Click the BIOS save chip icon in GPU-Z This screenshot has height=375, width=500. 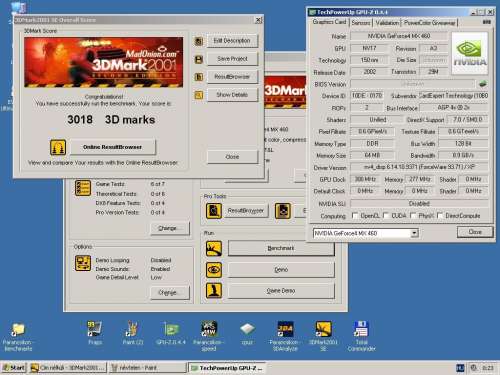pos(483,84)
